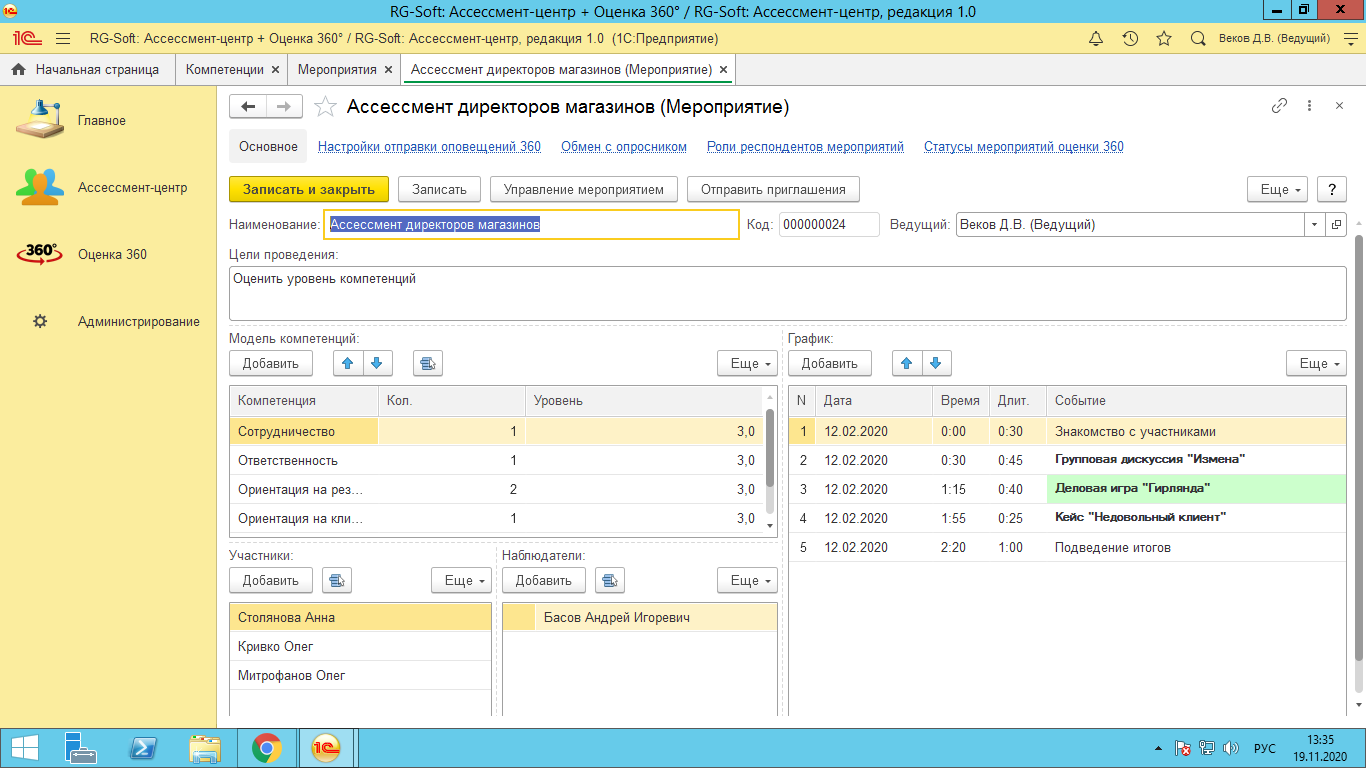Click Отправить приглашения button
The image size is (1366, 768).
[773, 189]
